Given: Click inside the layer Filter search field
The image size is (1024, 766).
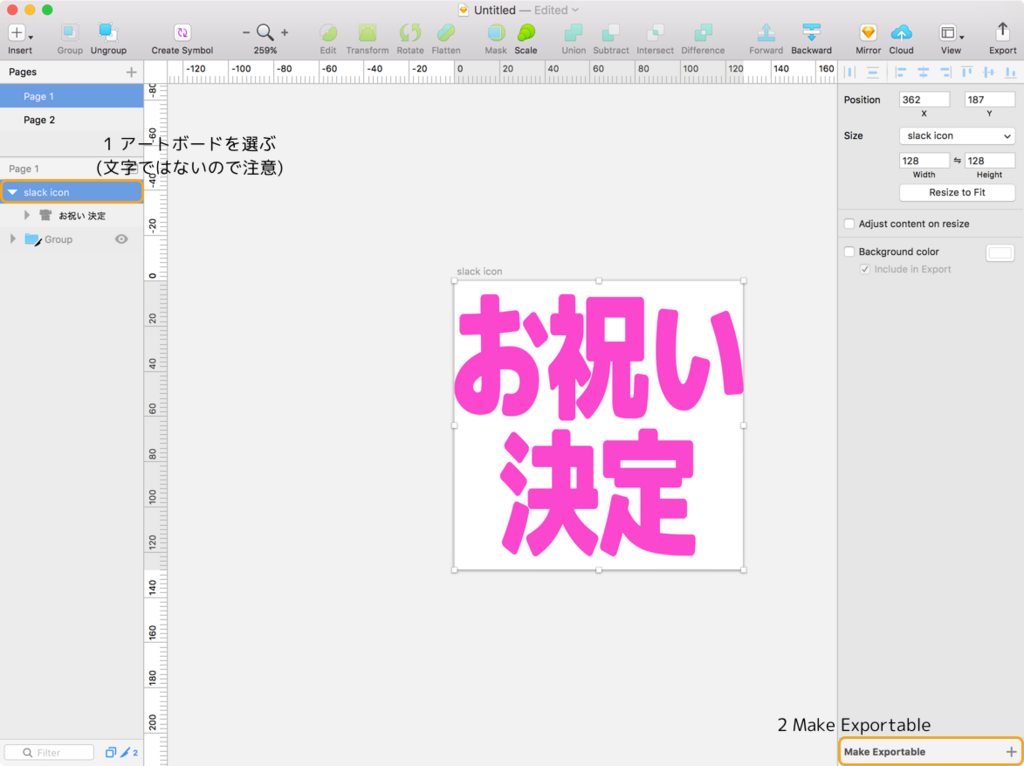Looking at the screenshot, I should (x=48, y=751).
